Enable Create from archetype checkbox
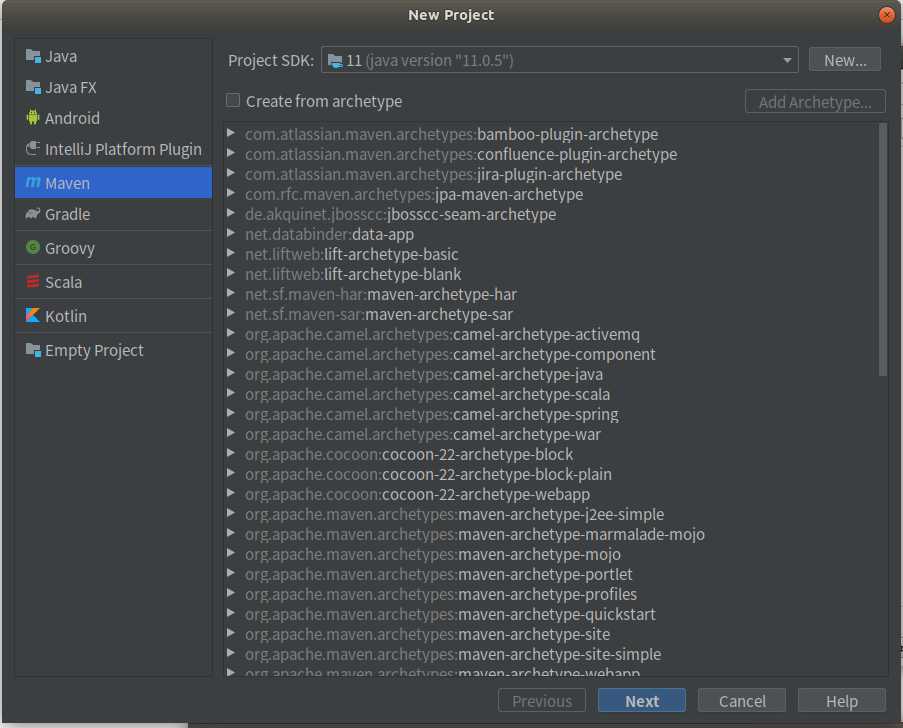This screenshot has height=728, width=903. [233, 100]
